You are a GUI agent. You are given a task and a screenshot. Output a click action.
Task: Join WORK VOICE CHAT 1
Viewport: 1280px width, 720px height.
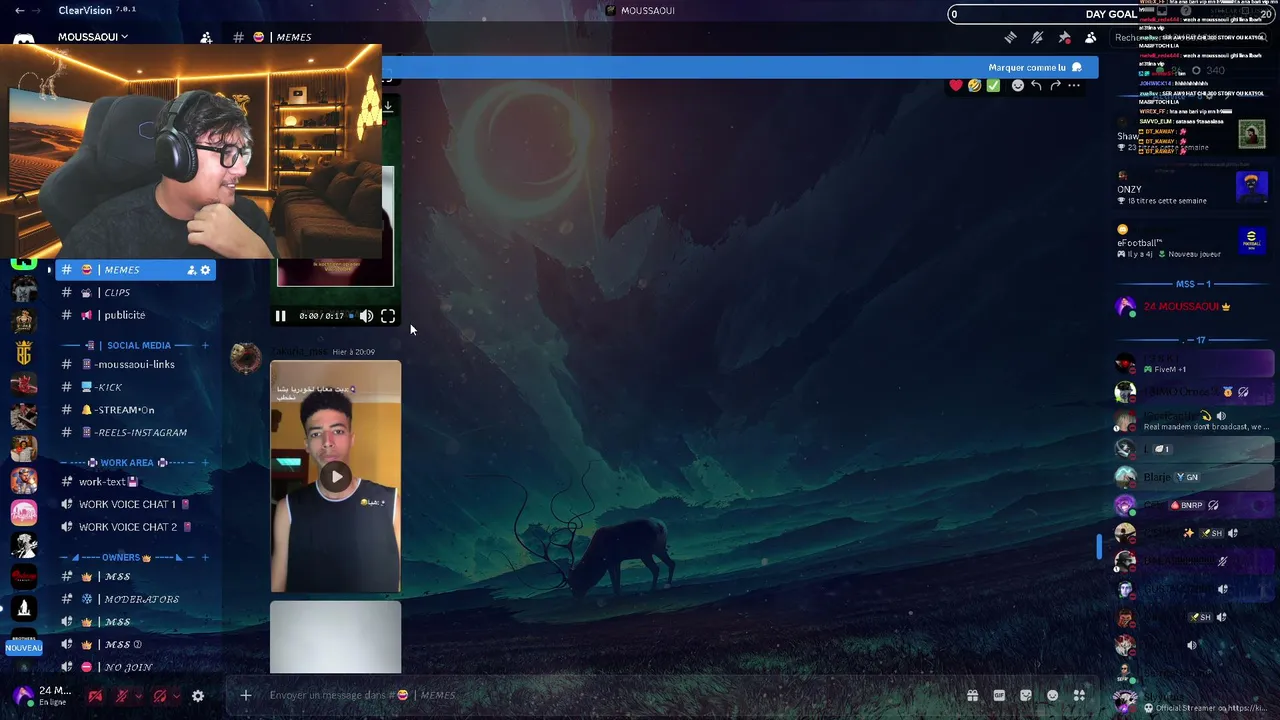(x=136, y=504)
